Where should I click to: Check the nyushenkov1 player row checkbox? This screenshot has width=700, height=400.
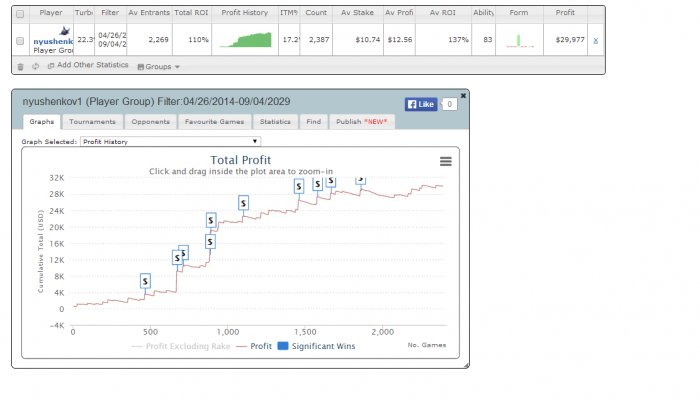[20, 41]
